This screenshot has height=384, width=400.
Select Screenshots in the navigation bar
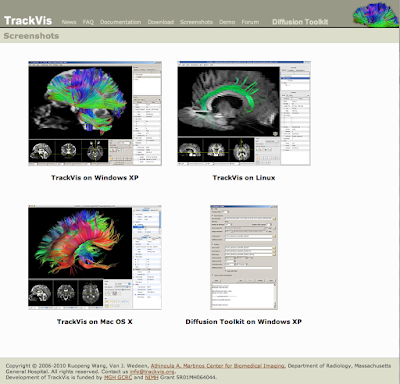point(196,22)
